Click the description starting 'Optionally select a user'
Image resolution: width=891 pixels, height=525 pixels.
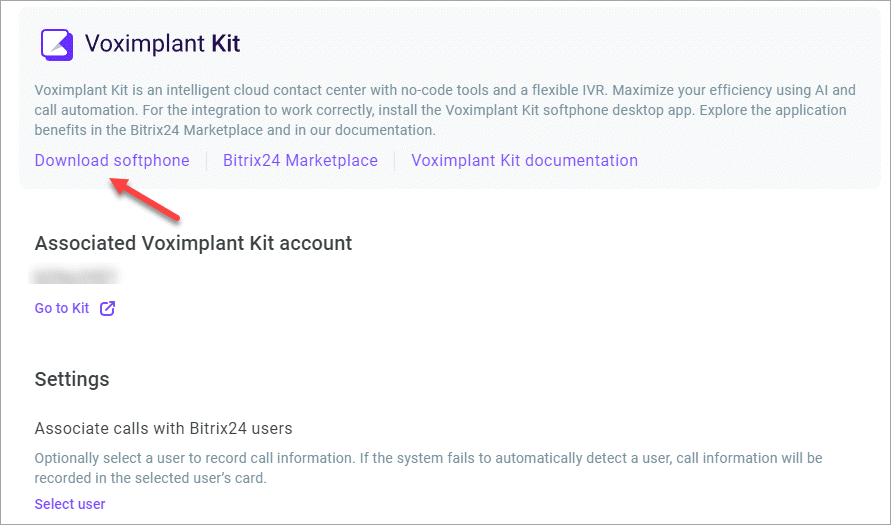click(428, 468)
